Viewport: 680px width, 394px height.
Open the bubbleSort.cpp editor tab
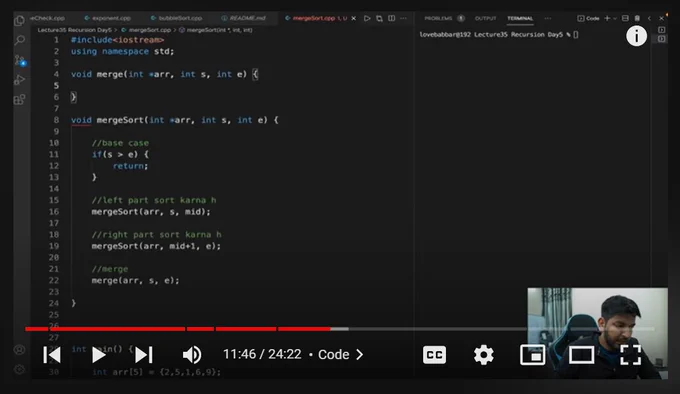tap(176, 18)
